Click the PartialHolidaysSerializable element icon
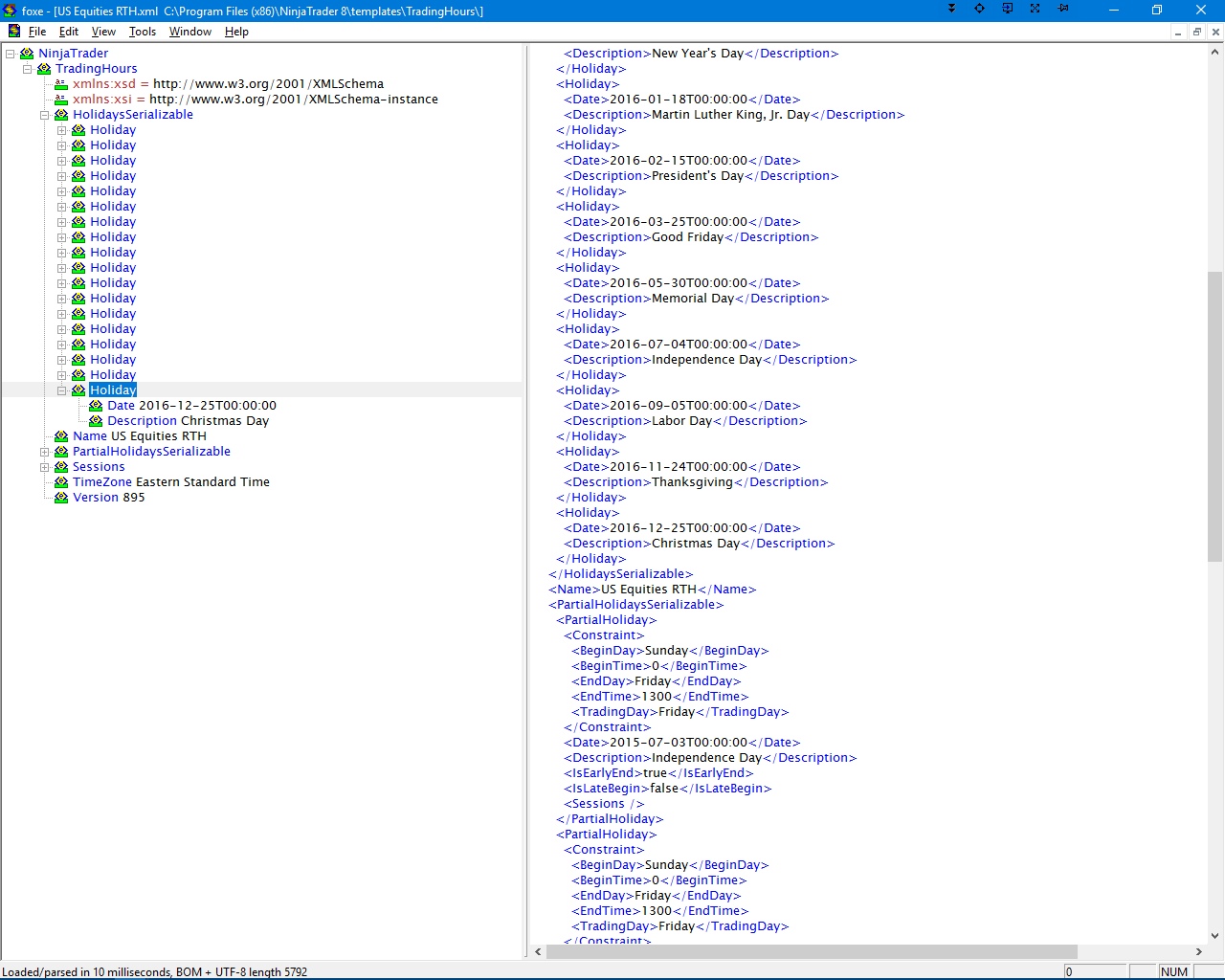This screenshot has height=980, width=1225. point(61,452)
